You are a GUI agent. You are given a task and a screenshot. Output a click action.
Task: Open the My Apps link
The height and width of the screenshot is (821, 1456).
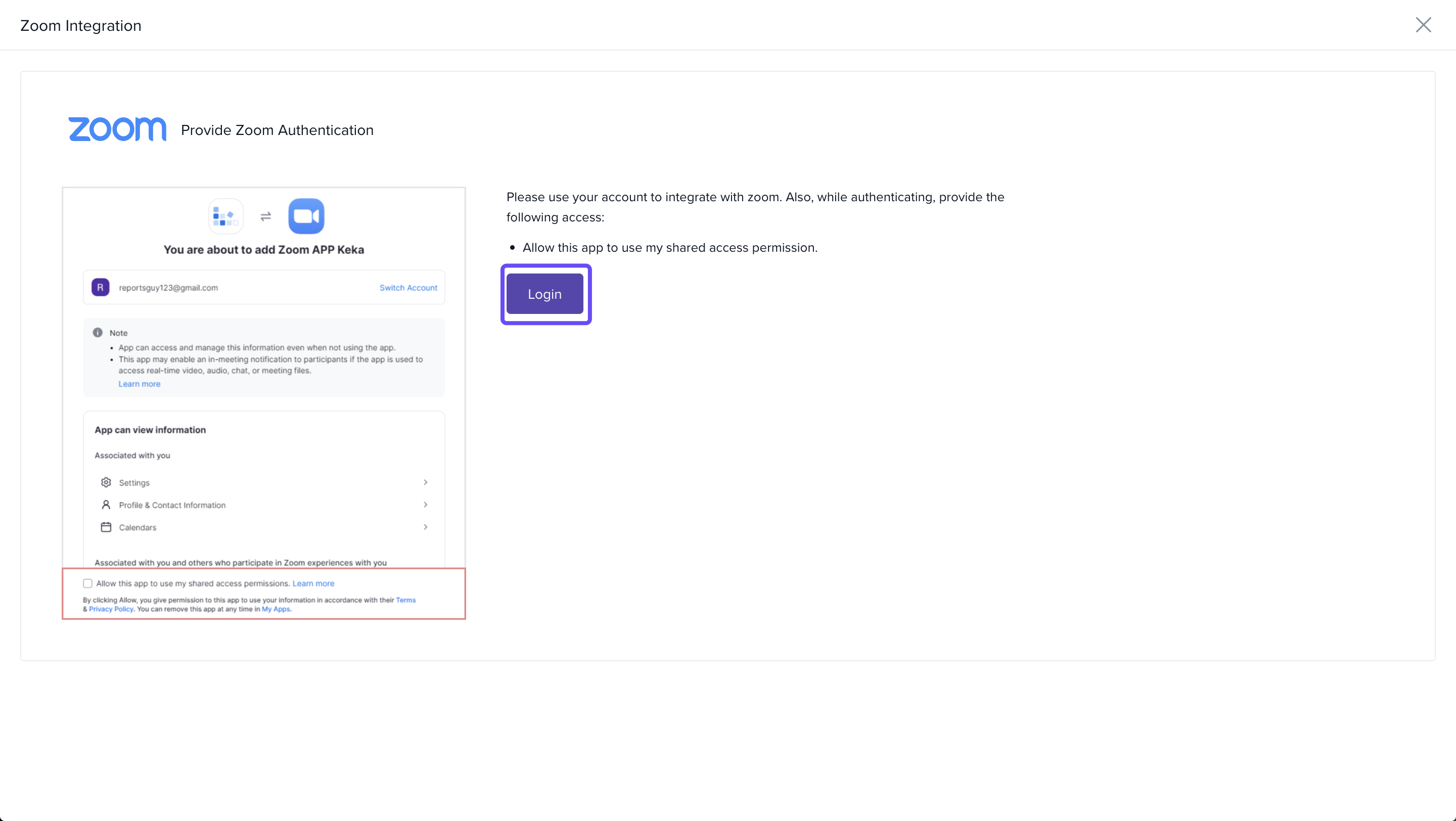coord(276,609)
